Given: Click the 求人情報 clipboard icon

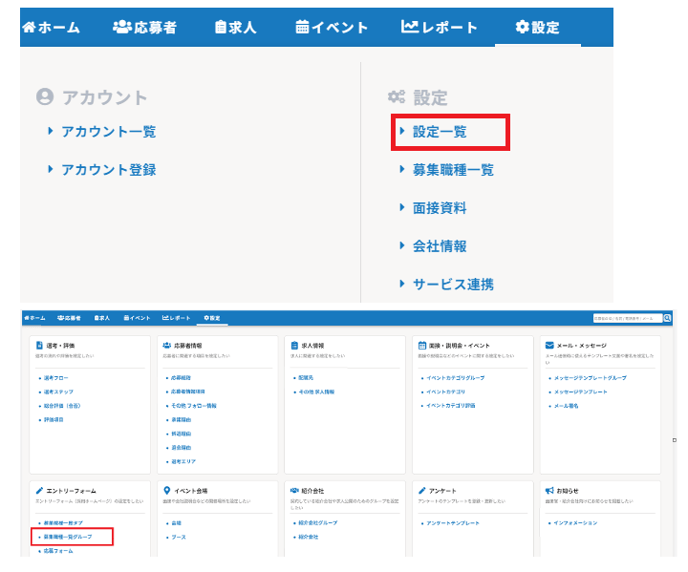Looking at the screenshot, I should coord(294,345).
